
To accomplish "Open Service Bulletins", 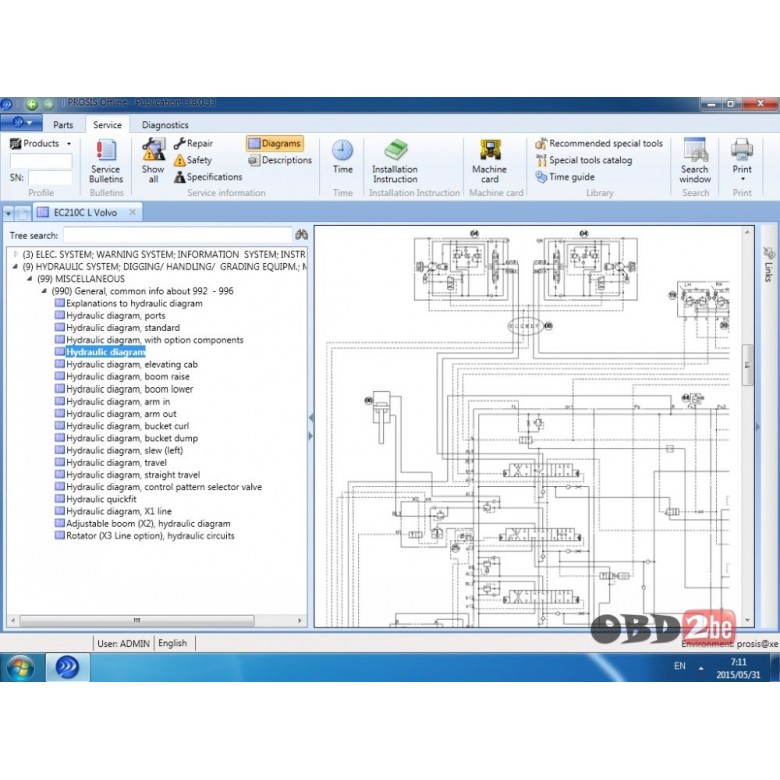I will 106,161.
